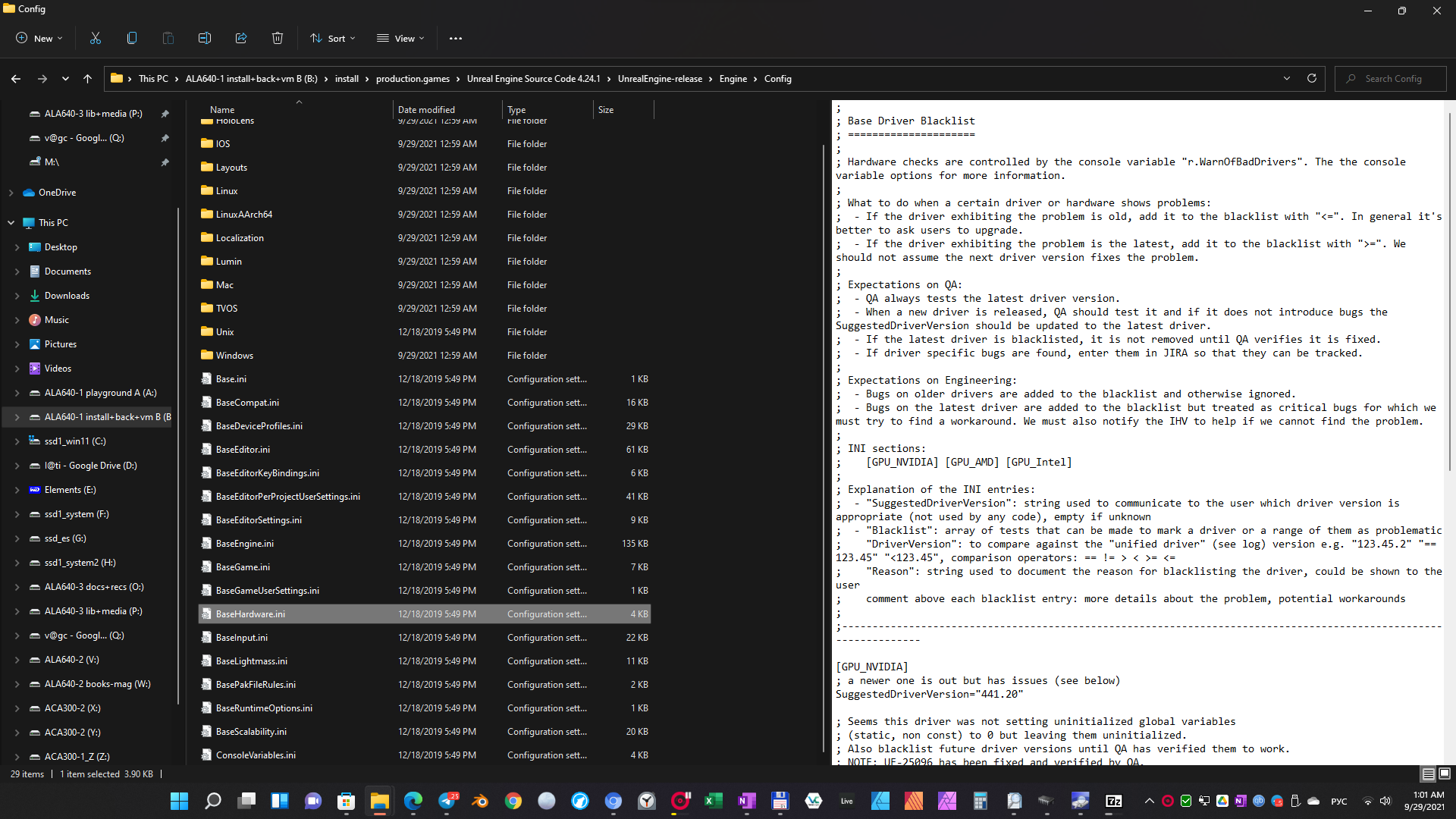The height and width of the screenshot is (819, 1456).
Task: Click the UnrealEngine-release breadcrumb
Action: (x=660, y=79)
